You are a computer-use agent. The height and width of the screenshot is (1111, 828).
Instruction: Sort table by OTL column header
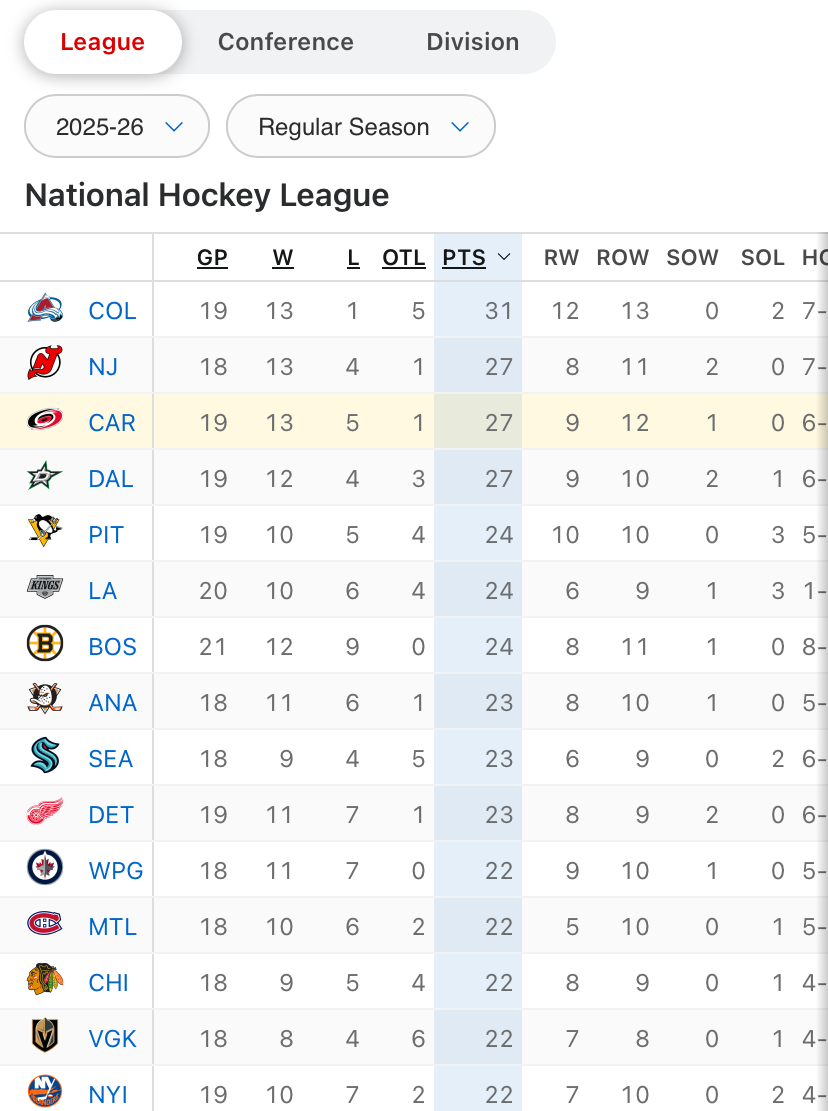404,258
